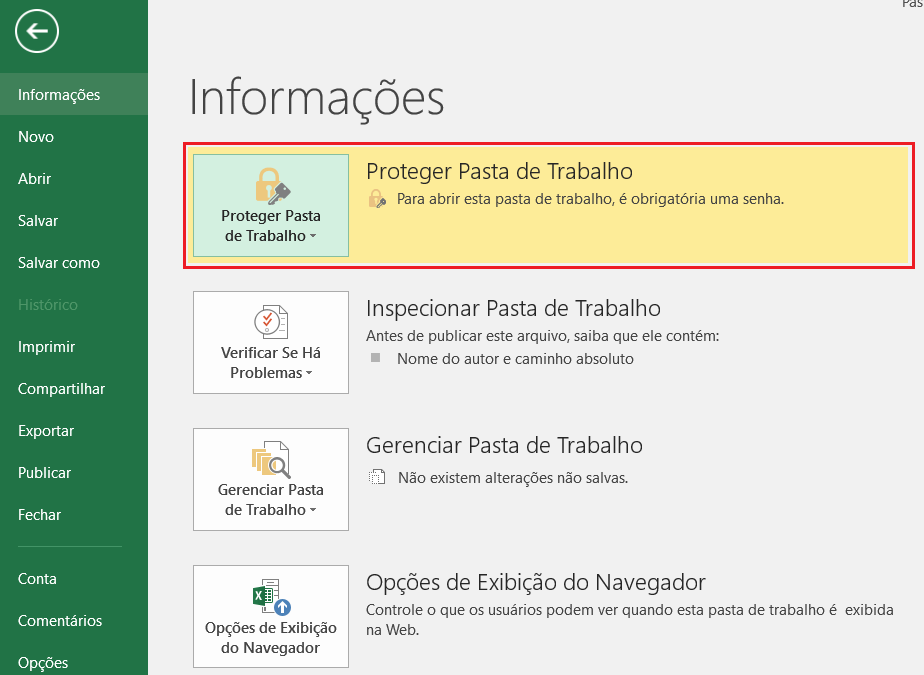Open the Abrir menu item

pyautogui.click(x=35, y=179)
